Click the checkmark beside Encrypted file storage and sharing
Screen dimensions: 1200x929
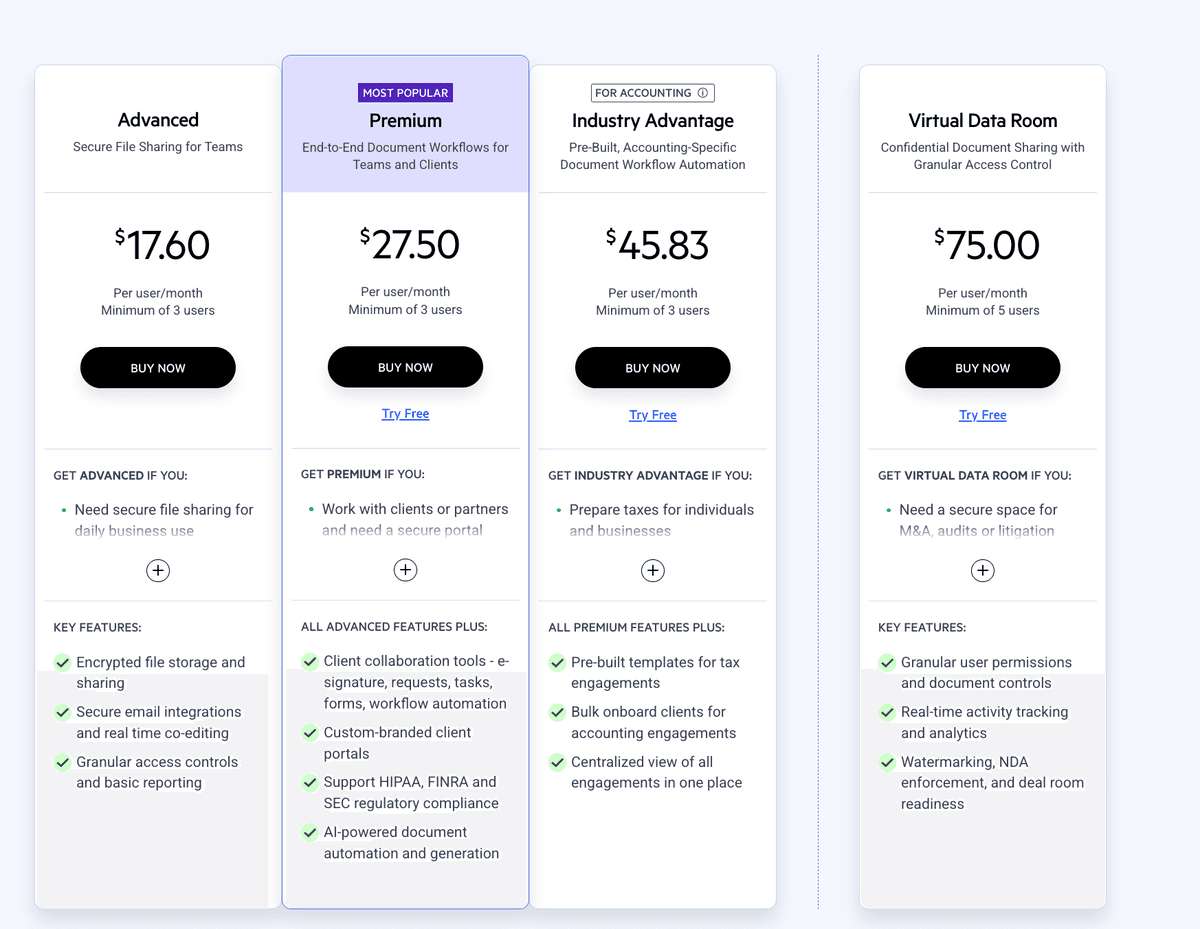(61, 662)
